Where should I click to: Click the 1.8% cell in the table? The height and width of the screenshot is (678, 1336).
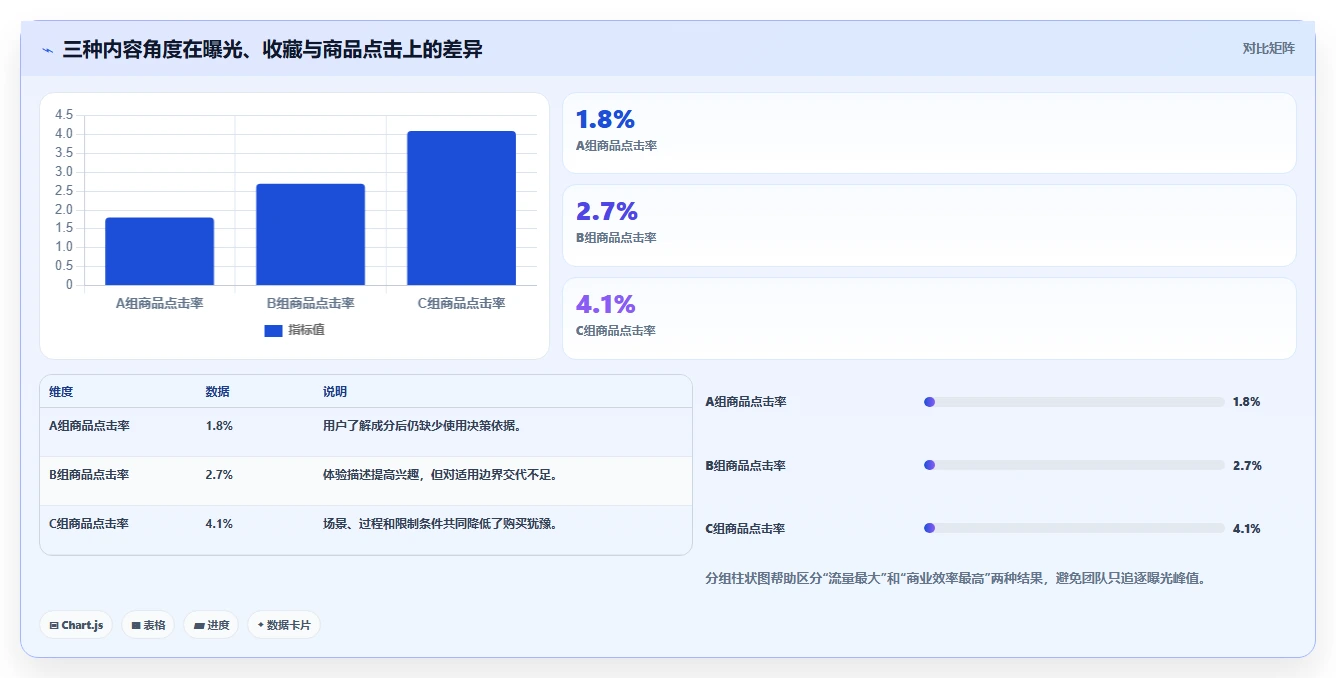click(x=219, y=425)
